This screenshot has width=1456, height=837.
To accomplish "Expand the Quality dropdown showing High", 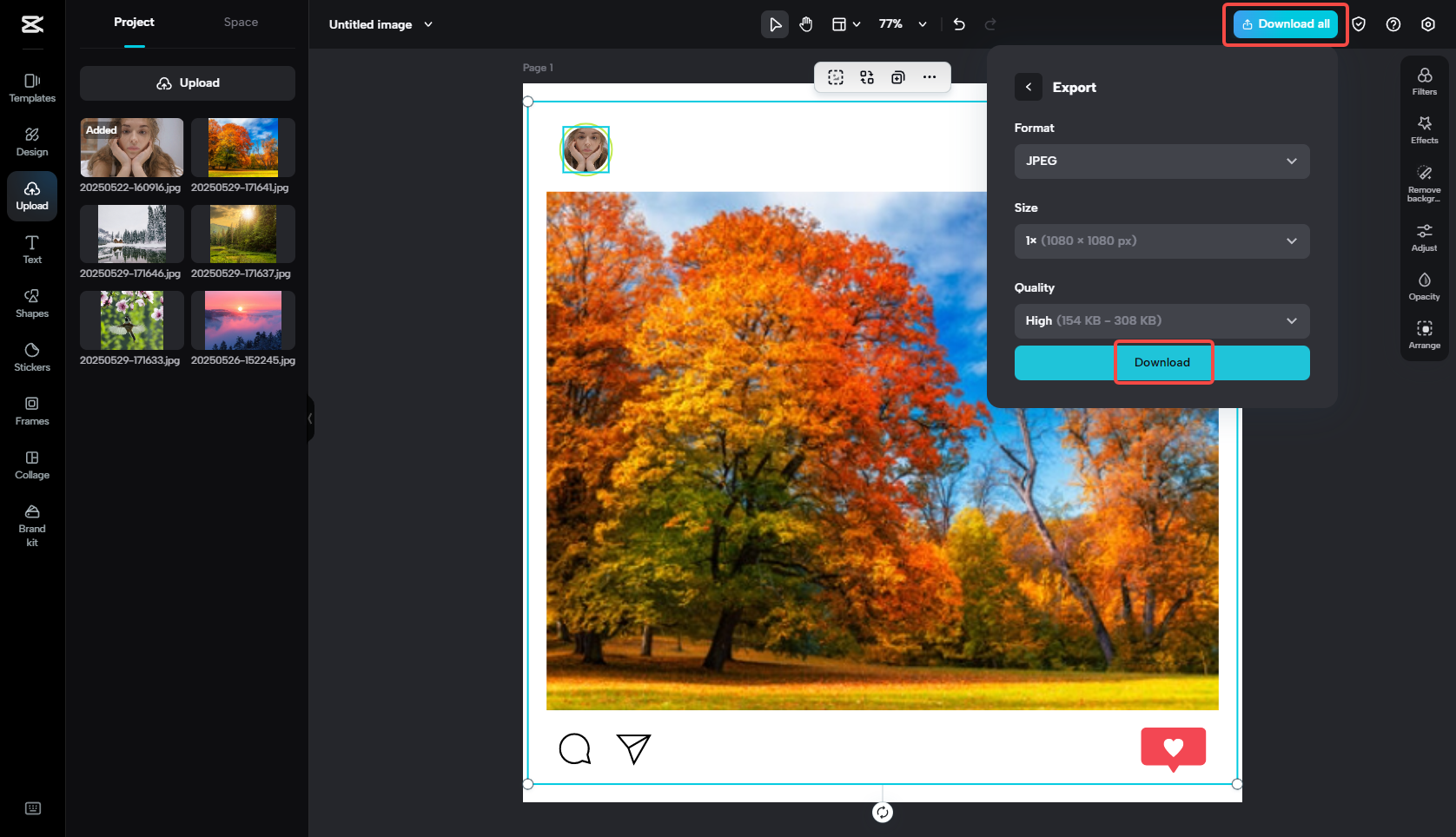I will [x=1161, y=320].
